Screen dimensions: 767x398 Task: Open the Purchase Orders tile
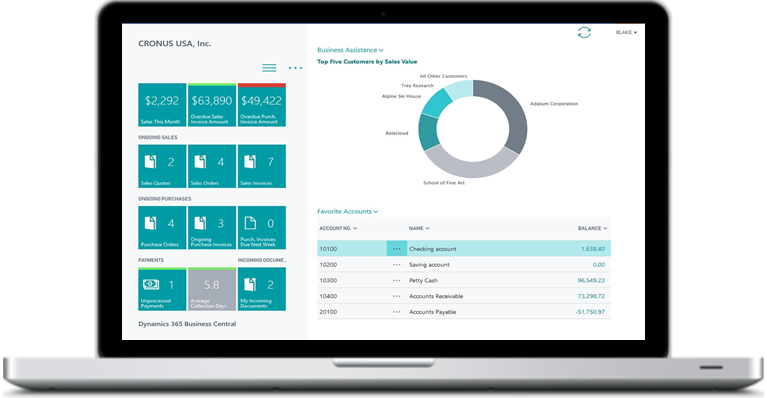pyautogui.click(x=162, y=227)
